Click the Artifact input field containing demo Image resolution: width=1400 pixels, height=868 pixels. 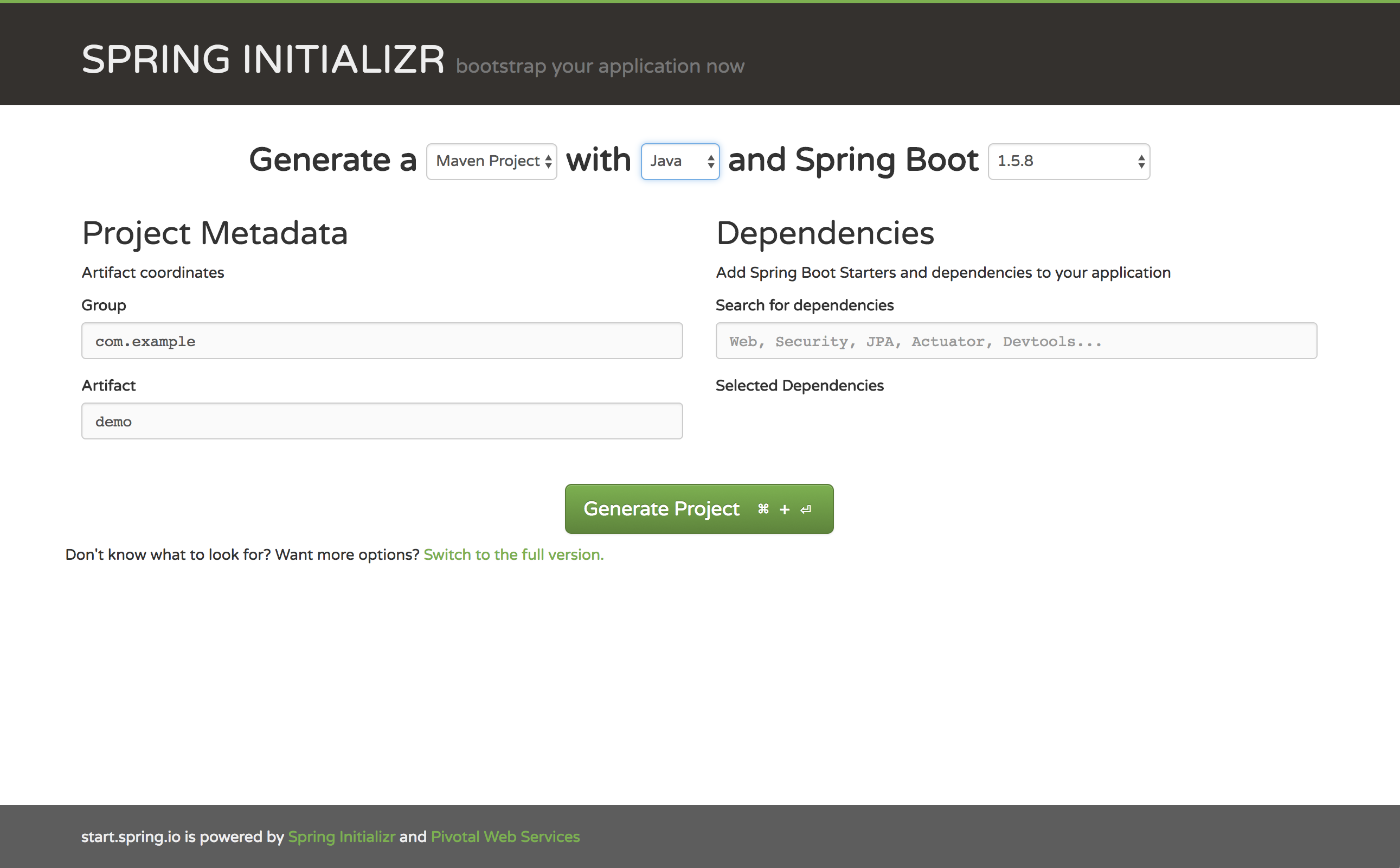(382, 421)
